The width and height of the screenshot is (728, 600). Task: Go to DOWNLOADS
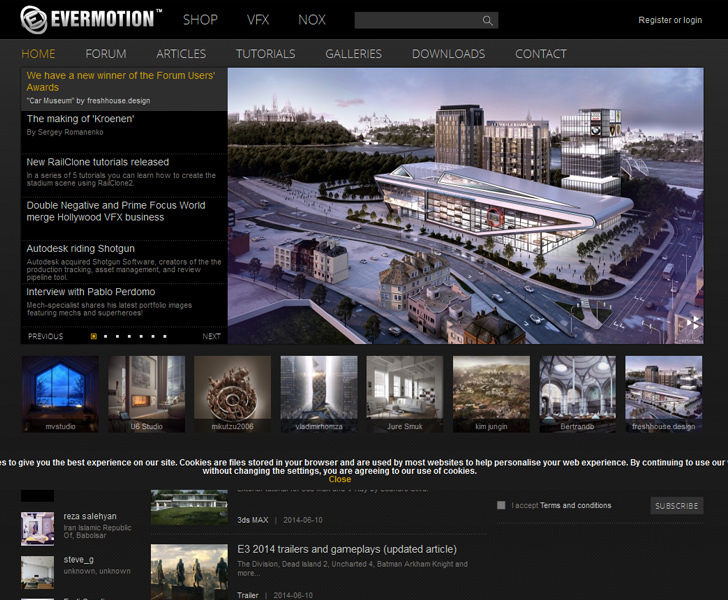coord(448,54)
